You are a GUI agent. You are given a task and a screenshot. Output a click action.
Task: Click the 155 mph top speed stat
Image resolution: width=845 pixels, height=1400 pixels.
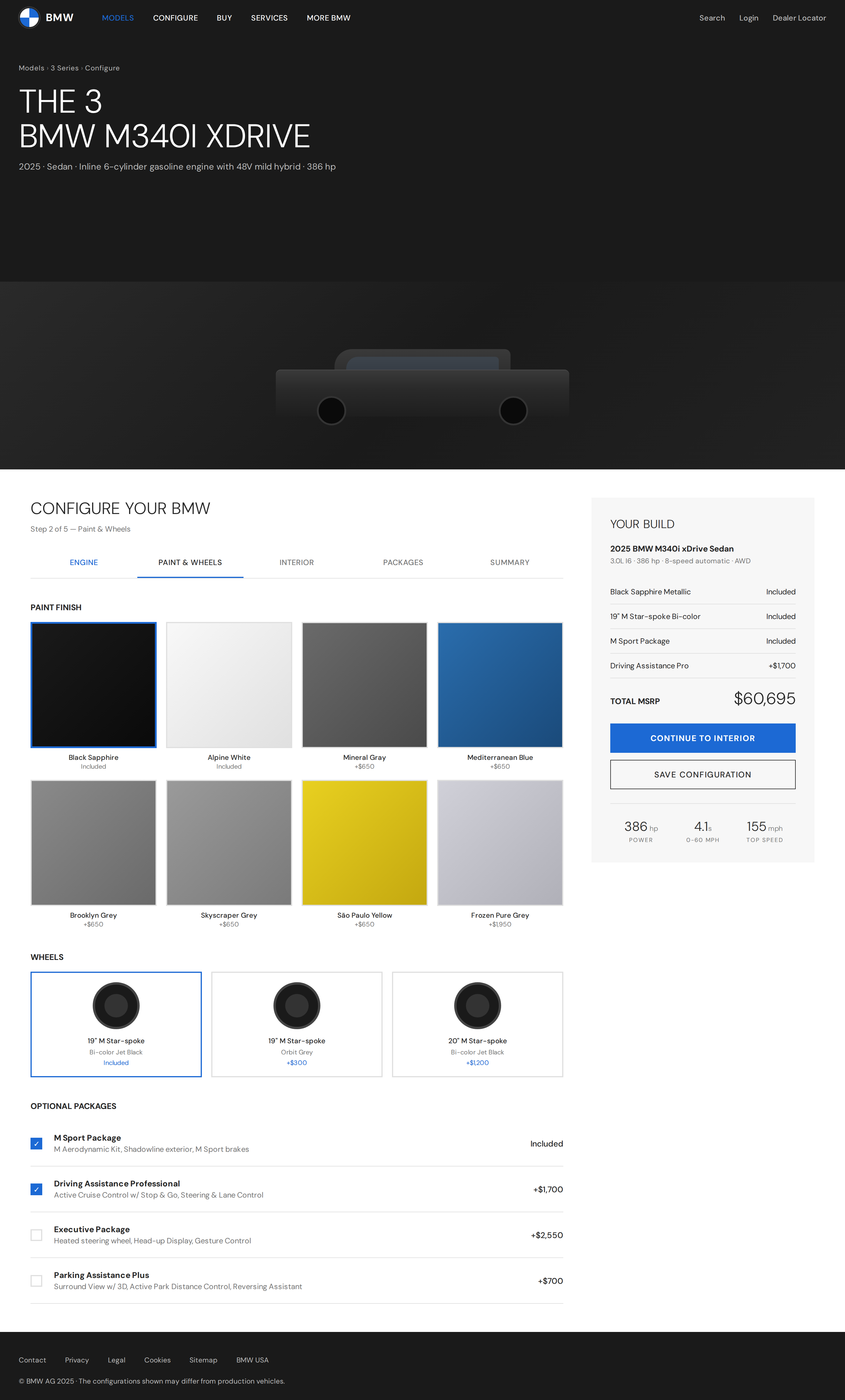coord(764,831)
